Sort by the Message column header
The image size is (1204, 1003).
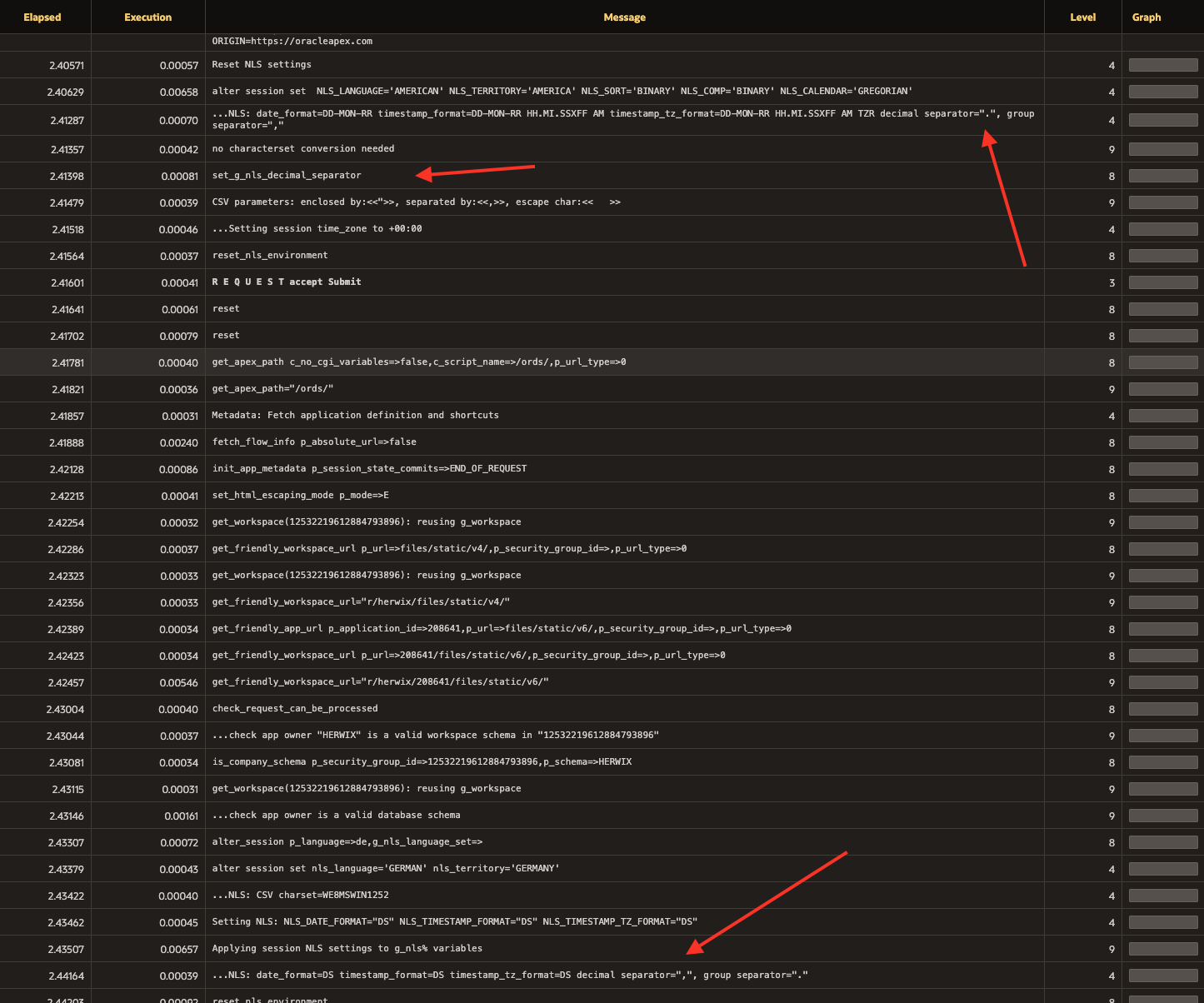point(624,17)
